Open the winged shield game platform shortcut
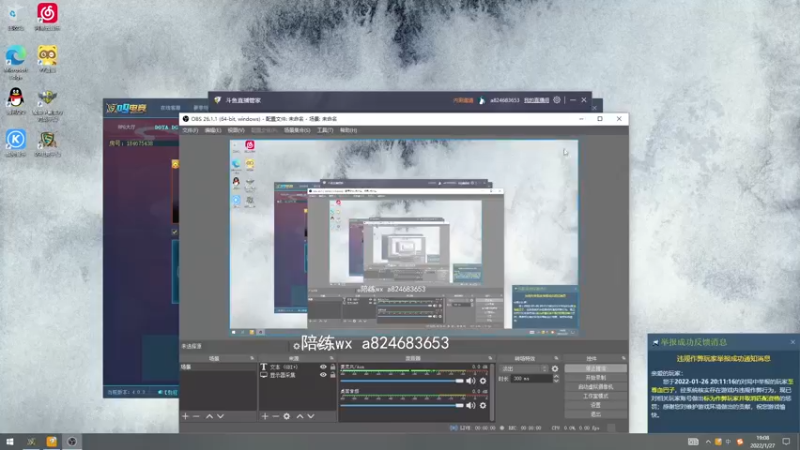This screenshot has width=800, height=450. [x=47, y=106]
